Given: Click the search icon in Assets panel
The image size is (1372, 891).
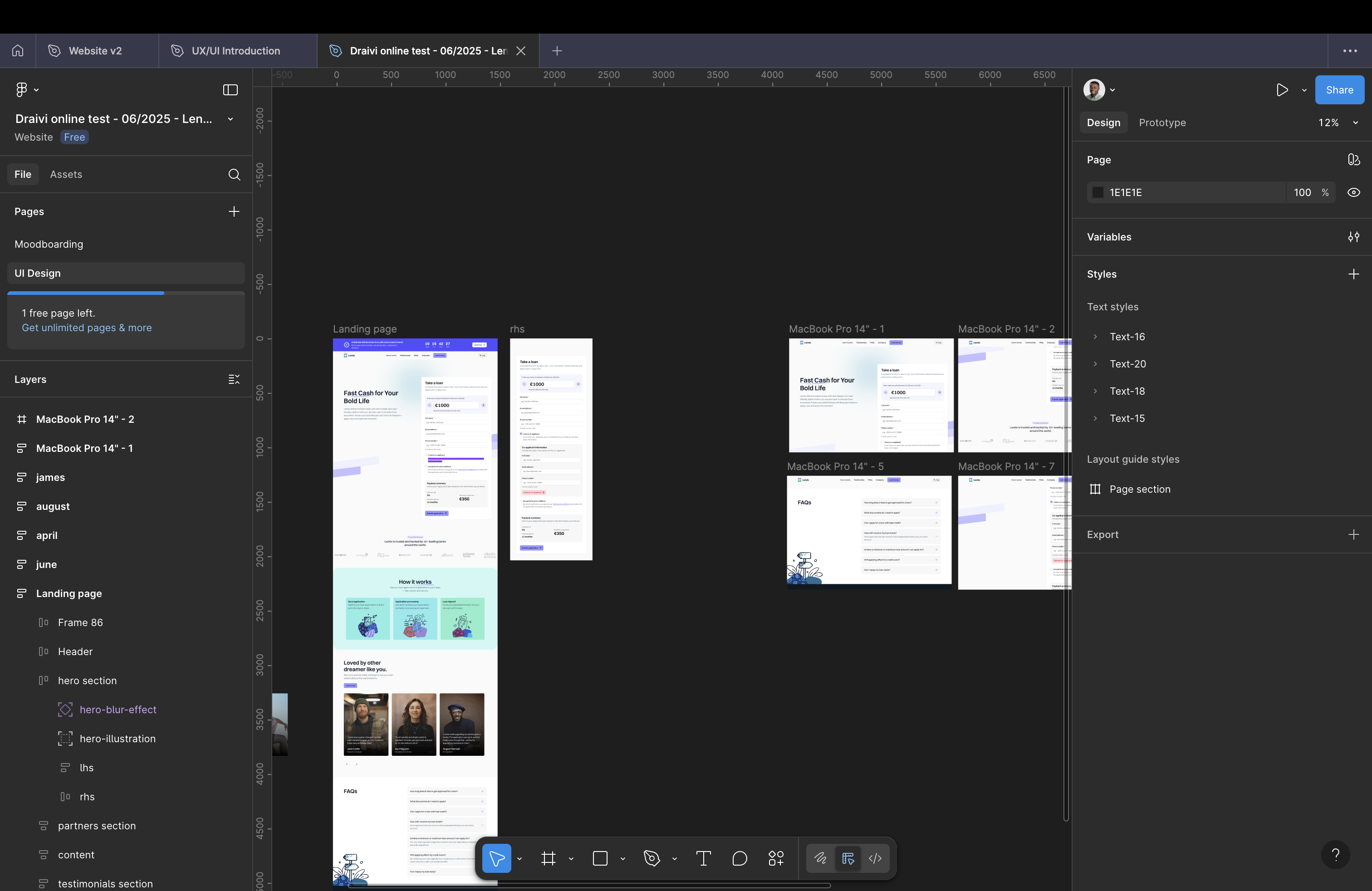Looking at the screenshot, I should click(x=234, y=175).
